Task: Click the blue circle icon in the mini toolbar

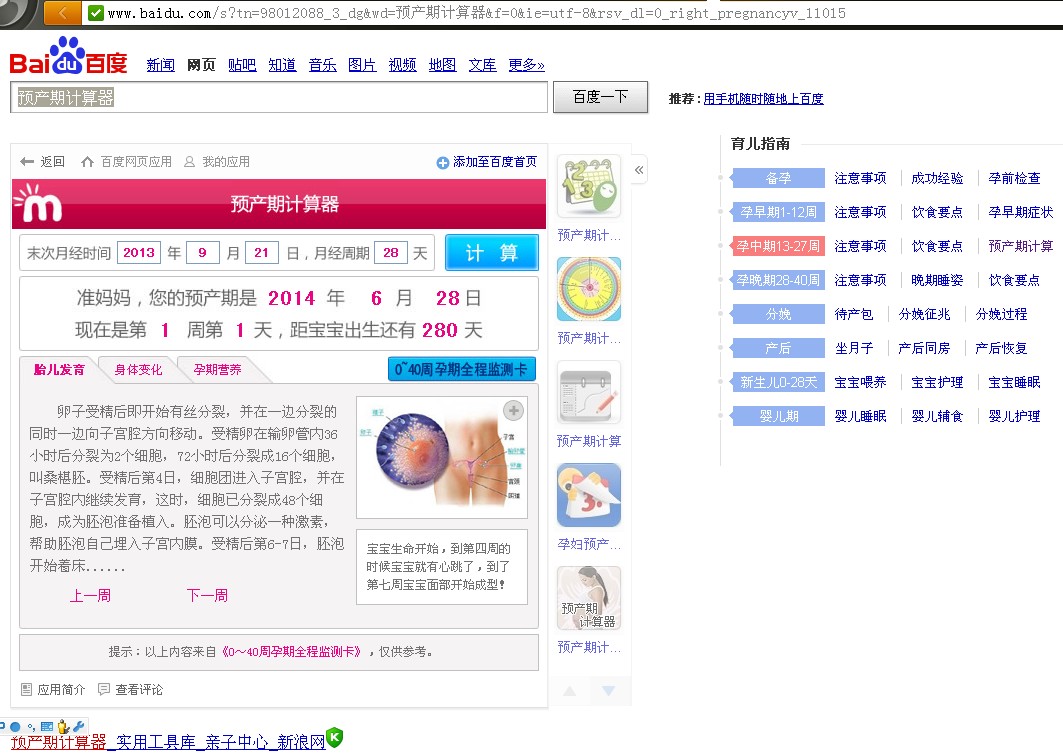Action: [x=15, y=726]
